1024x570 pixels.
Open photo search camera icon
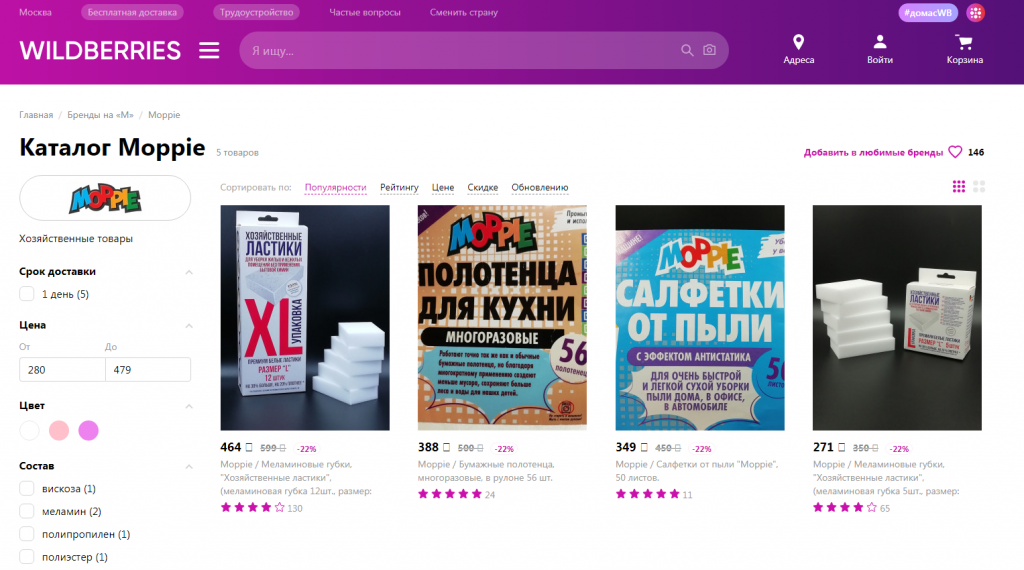click(x=709, y=50)
